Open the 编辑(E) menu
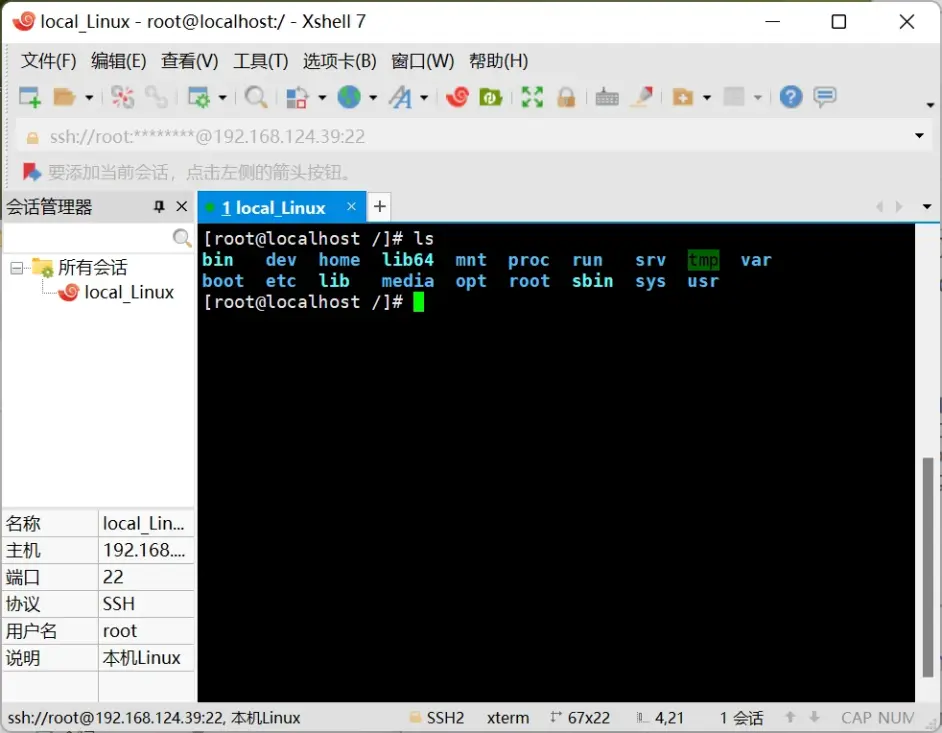This screenshot has height=733, width=942. [118, 61]
